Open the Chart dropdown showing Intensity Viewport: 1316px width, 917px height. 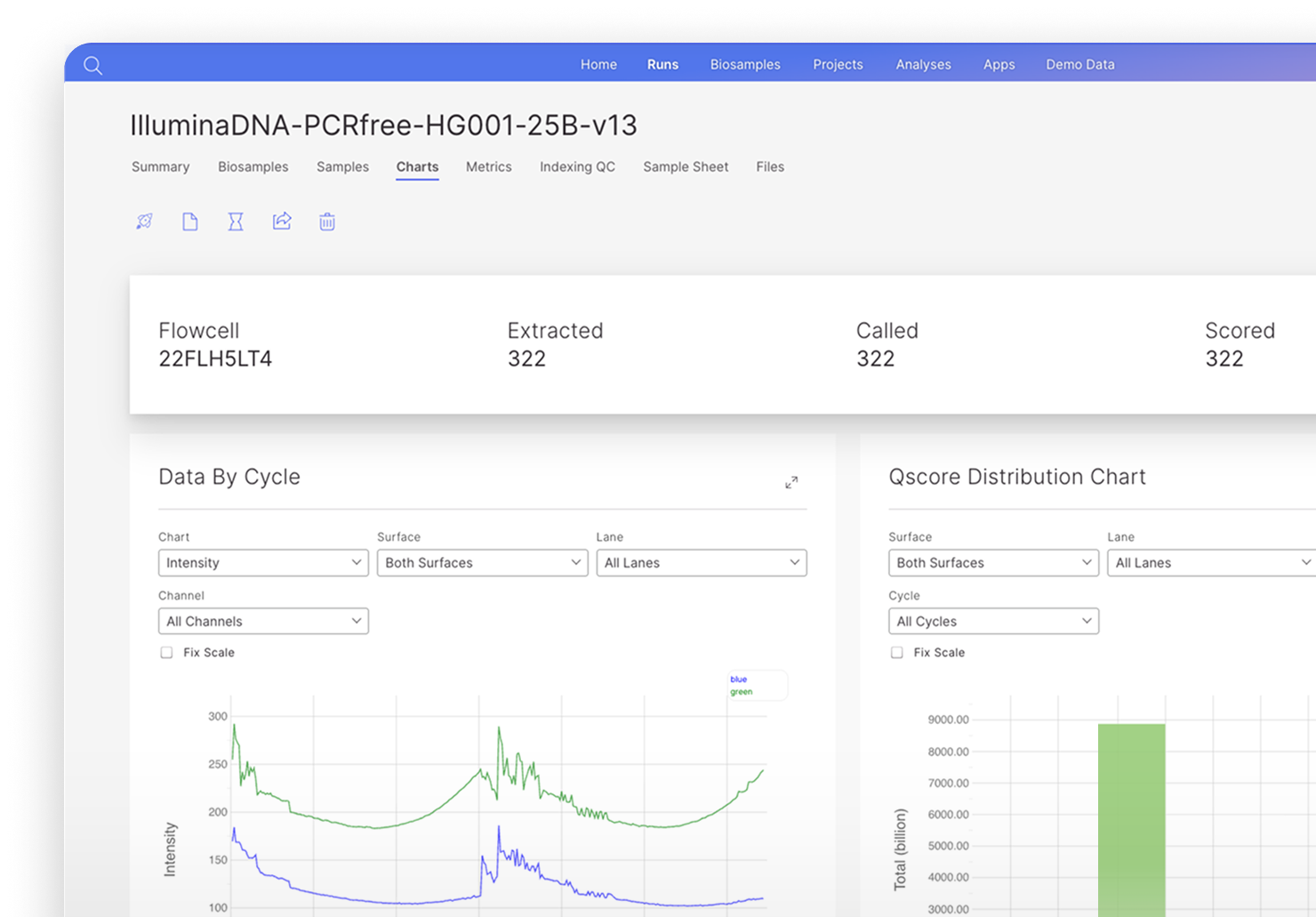(263, 563)
